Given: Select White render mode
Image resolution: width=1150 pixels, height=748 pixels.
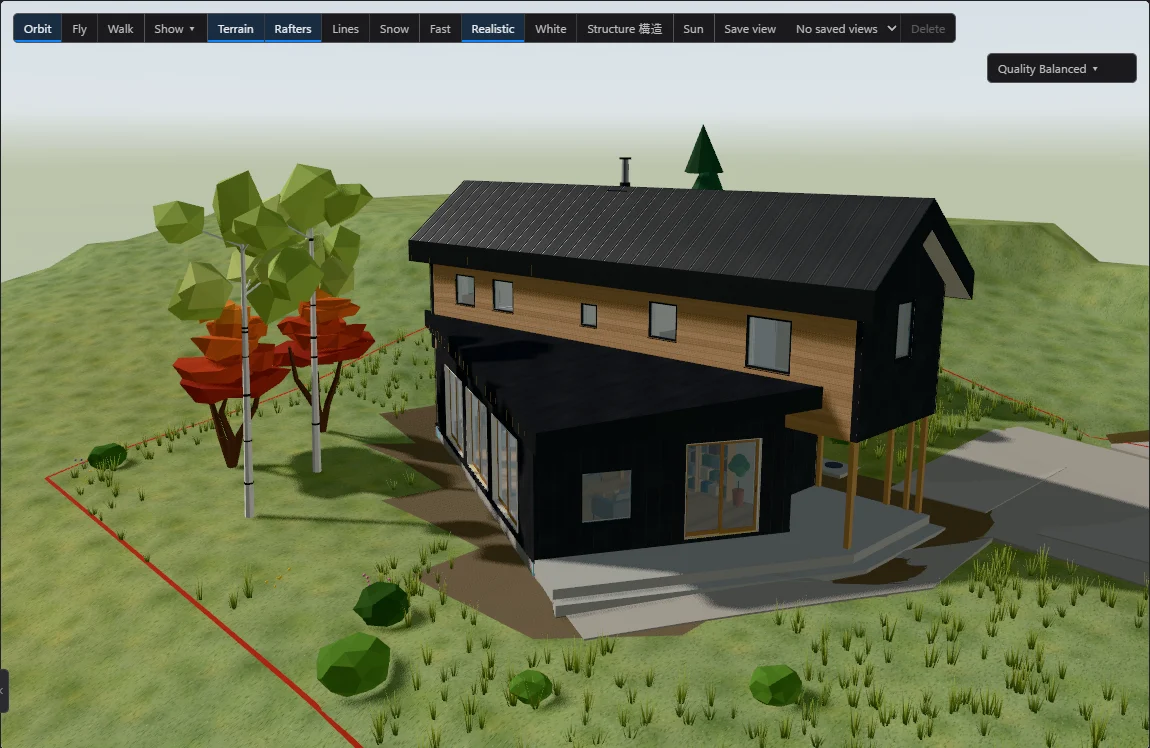Looking at the screenshot, I should [x=551, y=29].
